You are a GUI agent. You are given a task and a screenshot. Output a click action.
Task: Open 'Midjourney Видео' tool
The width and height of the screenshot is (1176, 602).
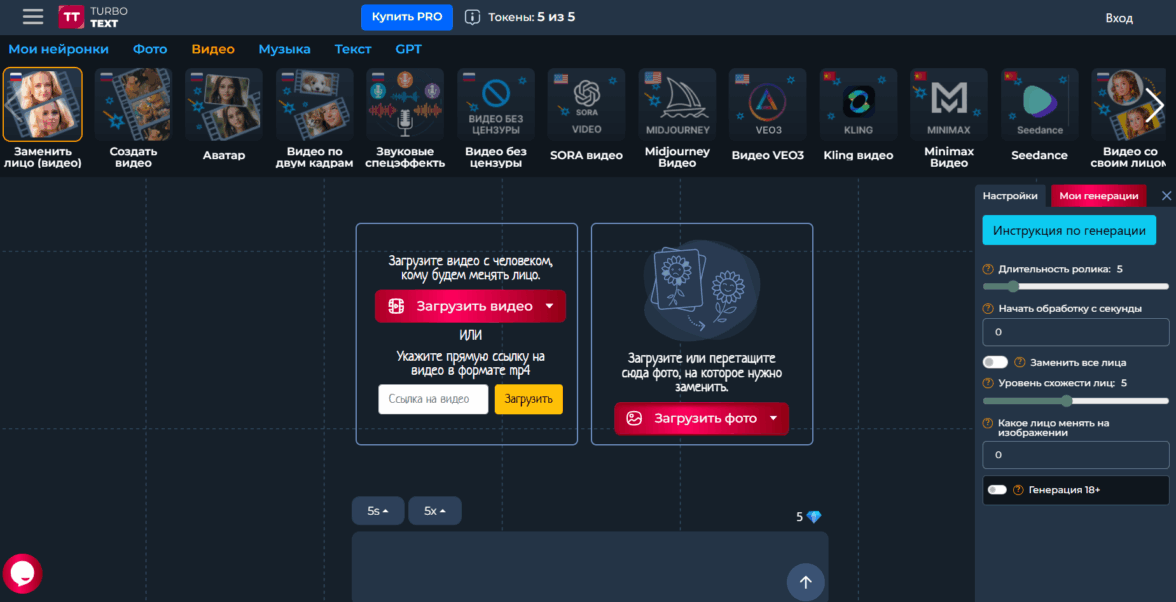click(677, 118)
